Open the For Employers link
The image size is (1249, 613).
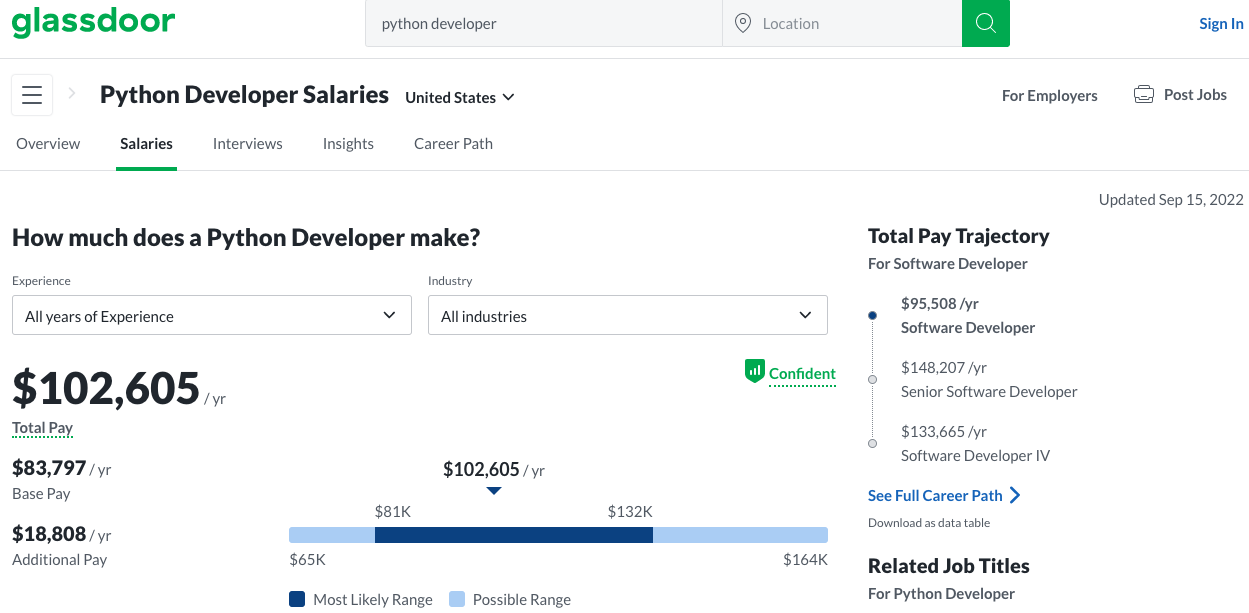[x=1050, y=95]
